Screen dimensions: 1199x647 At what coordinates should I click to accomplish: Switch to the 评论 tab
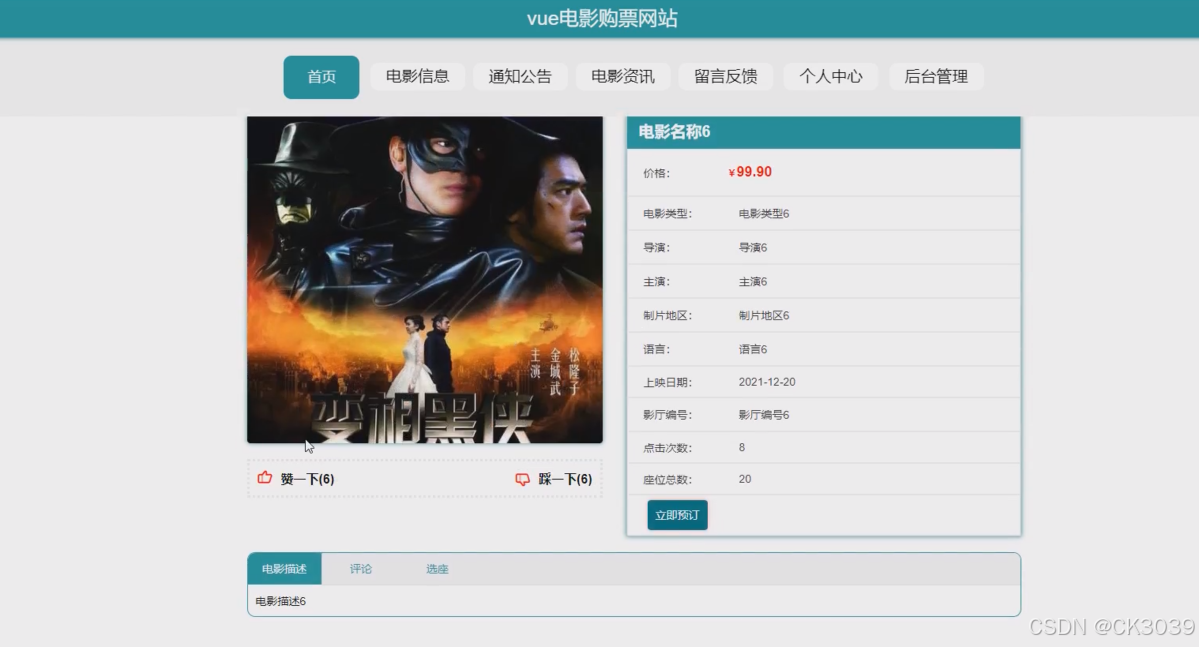[x=361, y=569]
